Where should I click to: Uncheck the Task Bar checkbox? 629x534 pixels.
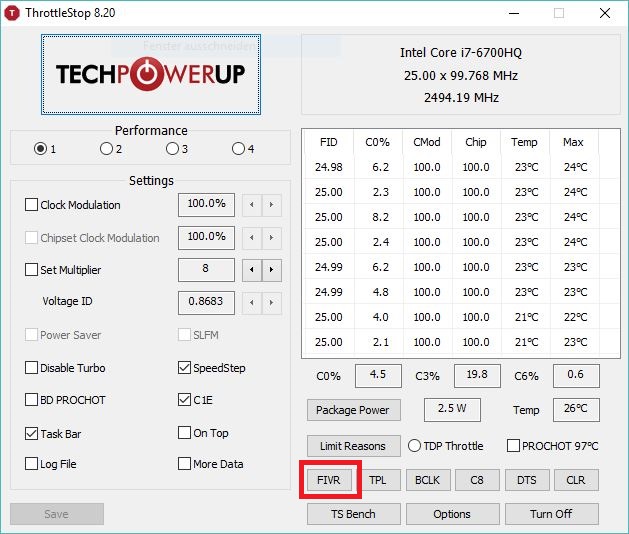(x=32, y=433)
